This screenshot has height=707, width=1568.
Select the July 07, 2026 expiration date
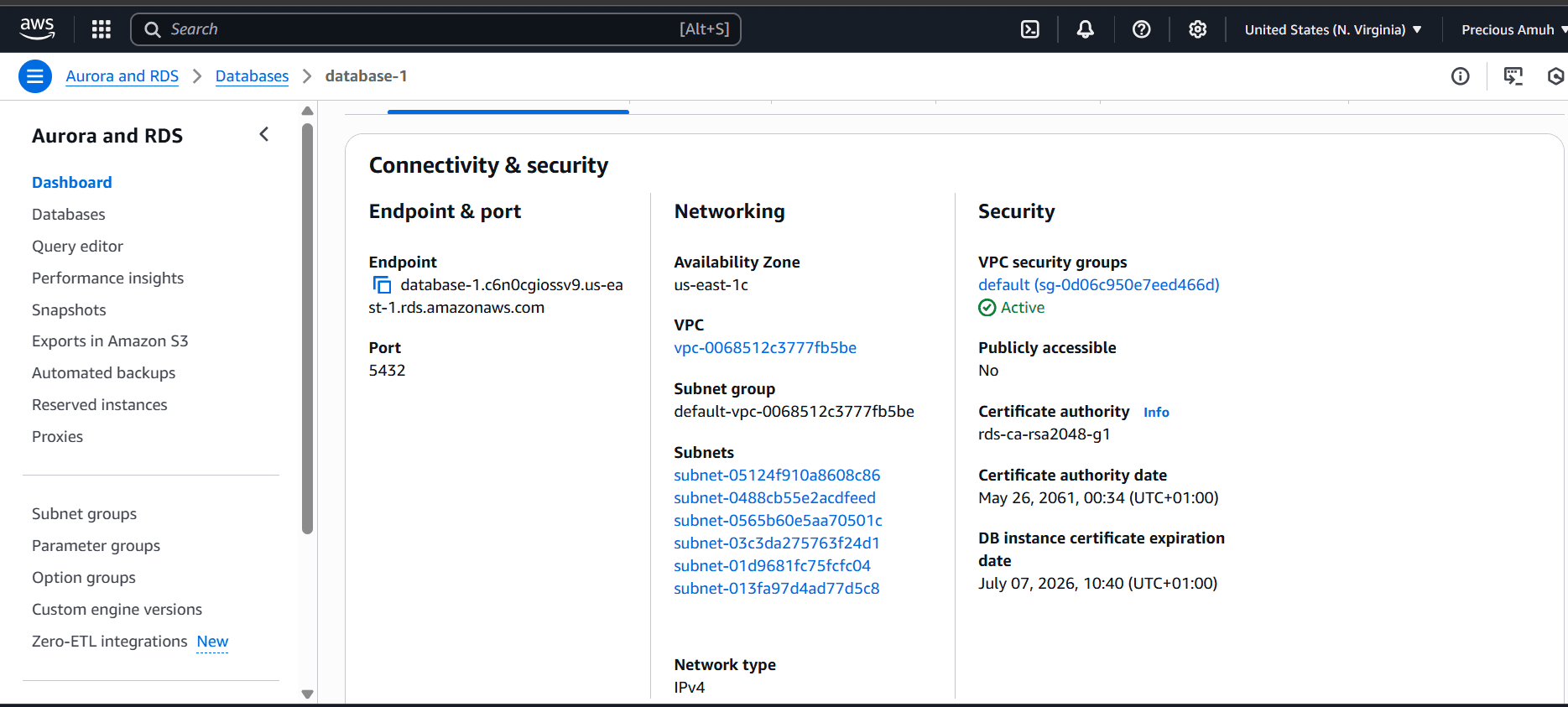[x=1097, y=584]
